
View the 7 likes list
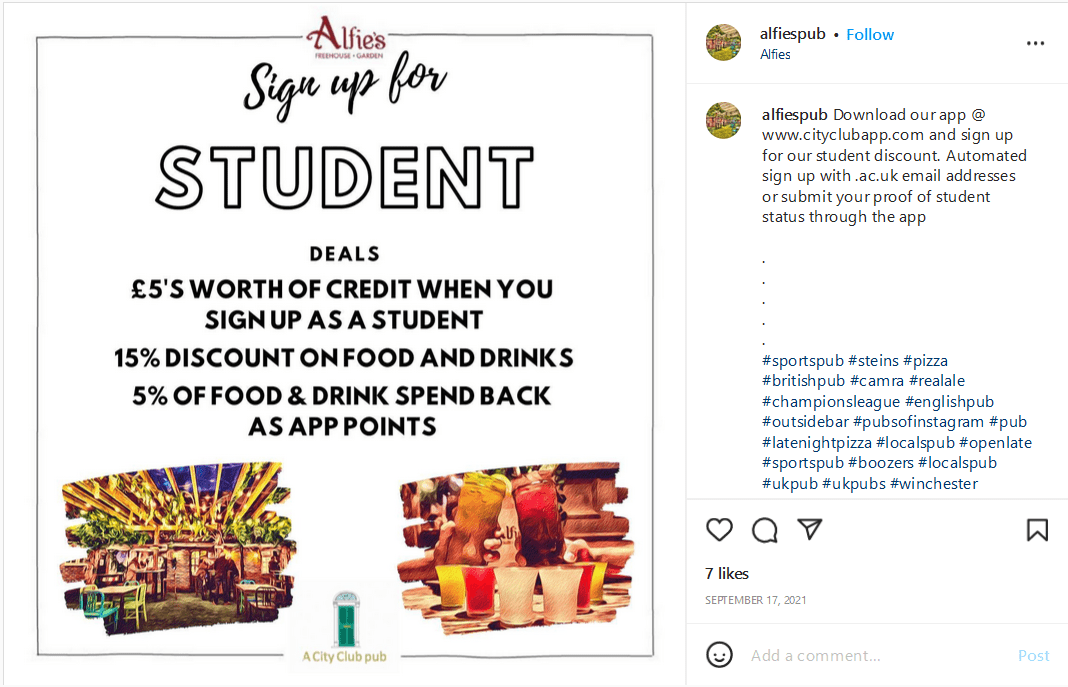click(x=727, y=574)
